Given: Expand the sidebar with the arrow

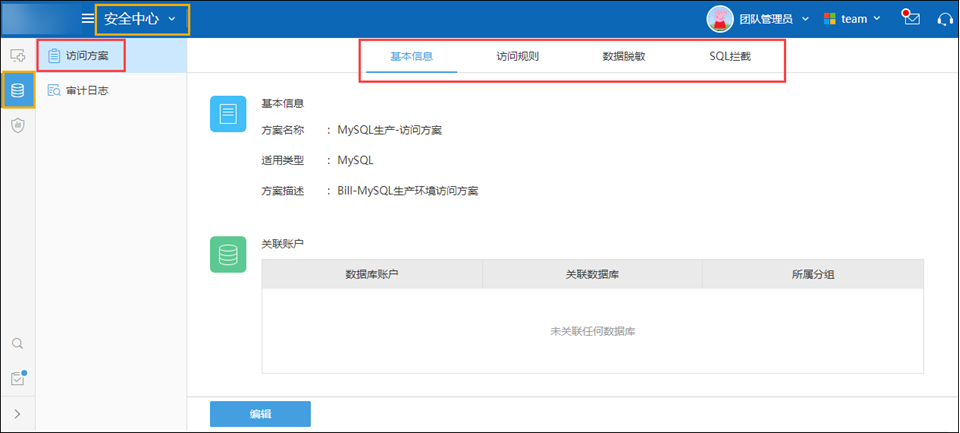Looking at the screenshot, I should (17, 414).
